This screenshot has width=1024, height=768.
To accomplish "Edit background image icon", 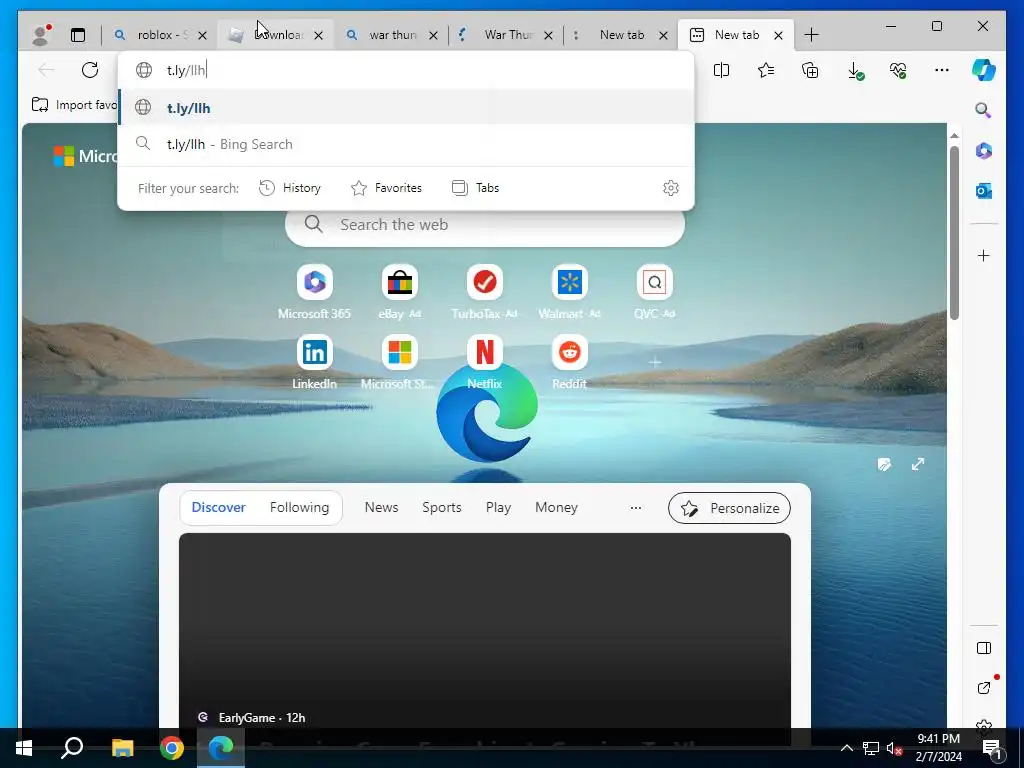I will coord(884,464).
